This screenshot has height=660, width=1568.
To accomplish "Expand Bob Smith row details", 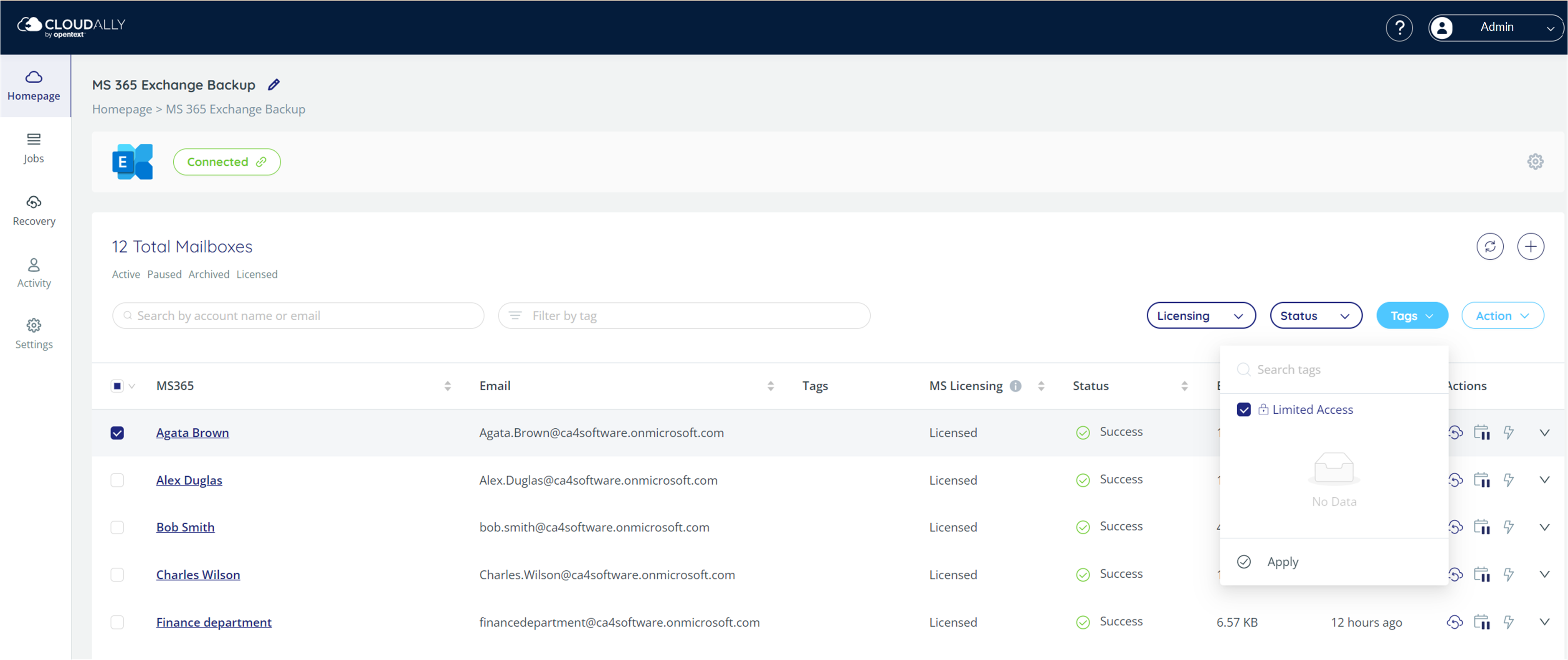I will (x=1544, y=527).
